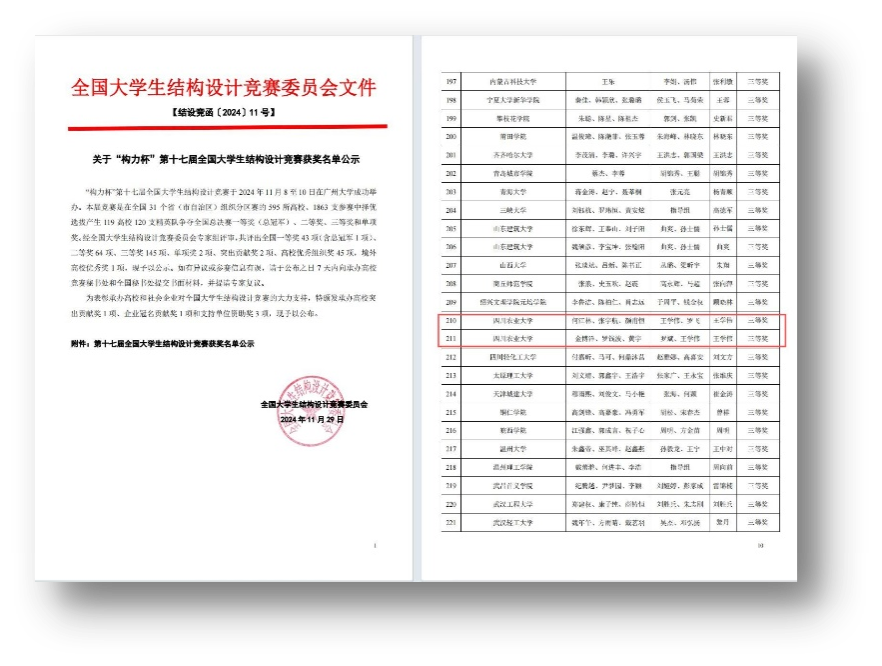Click 三峡大学 in row 204

point(512,210)
